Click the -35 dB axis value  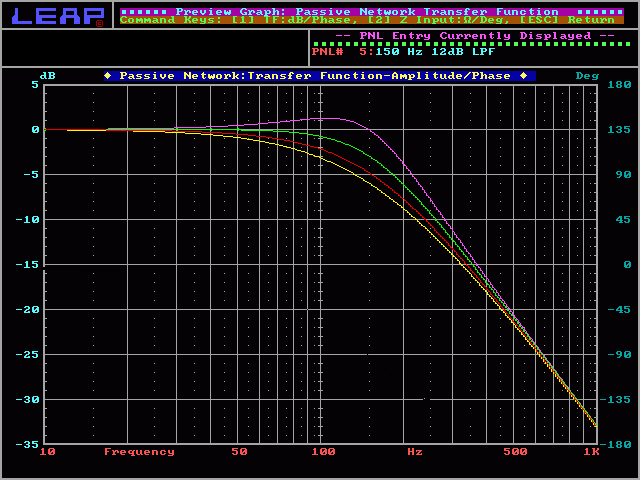pos(27,444)
